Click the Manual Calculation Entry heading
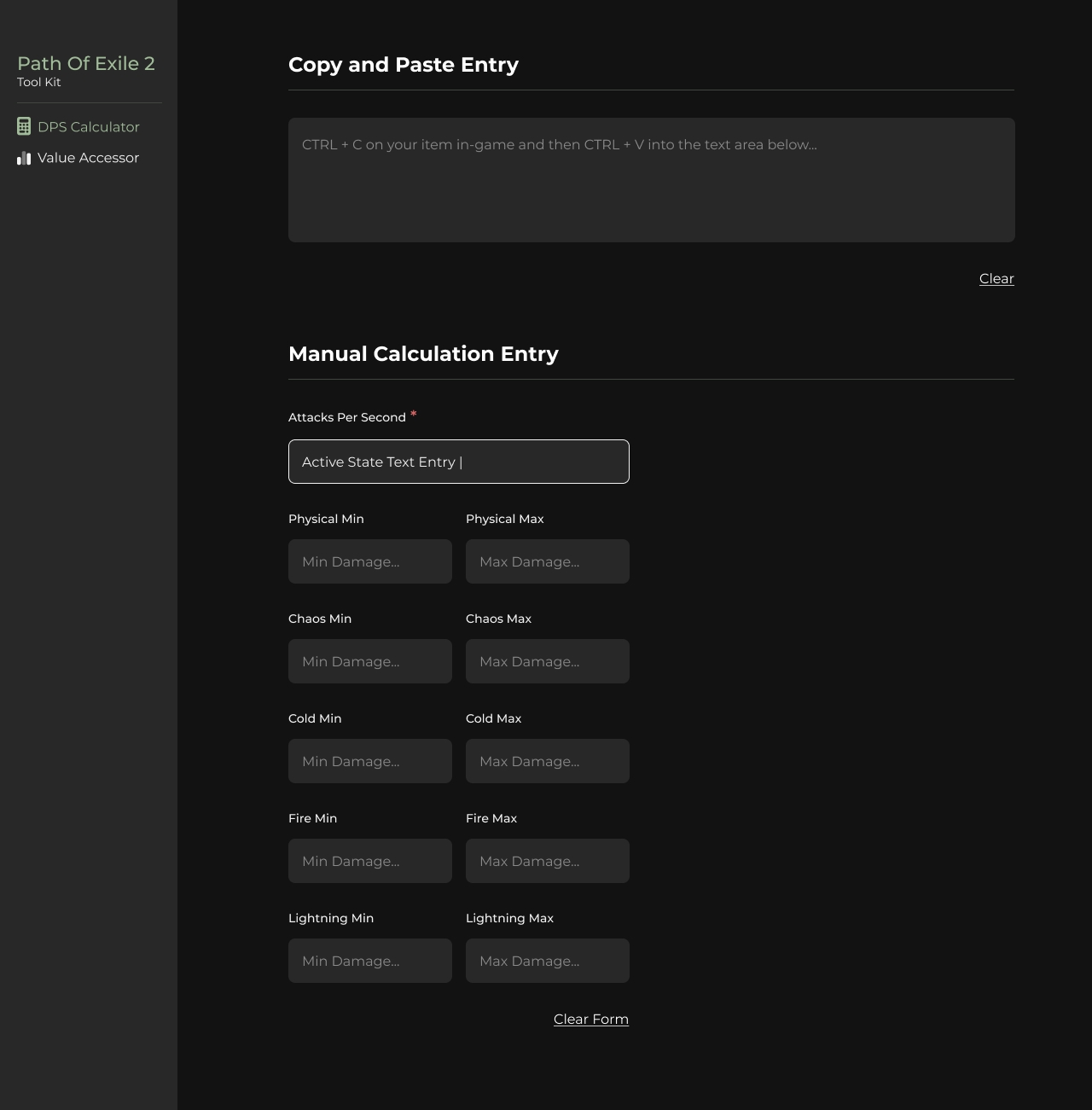This screenshot has width=1092, height=1110. click(x=423, y=354)
